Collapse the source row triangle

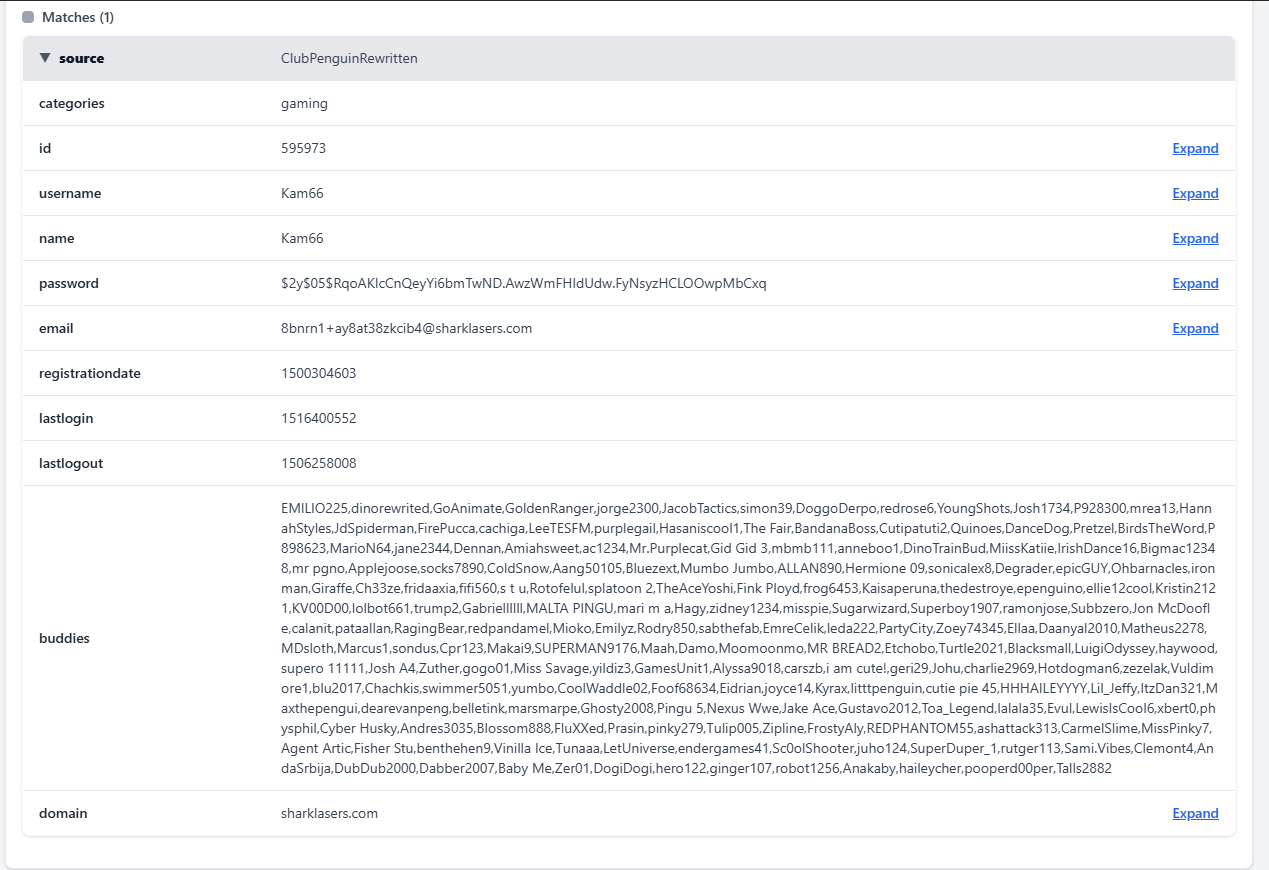(45, 58)
